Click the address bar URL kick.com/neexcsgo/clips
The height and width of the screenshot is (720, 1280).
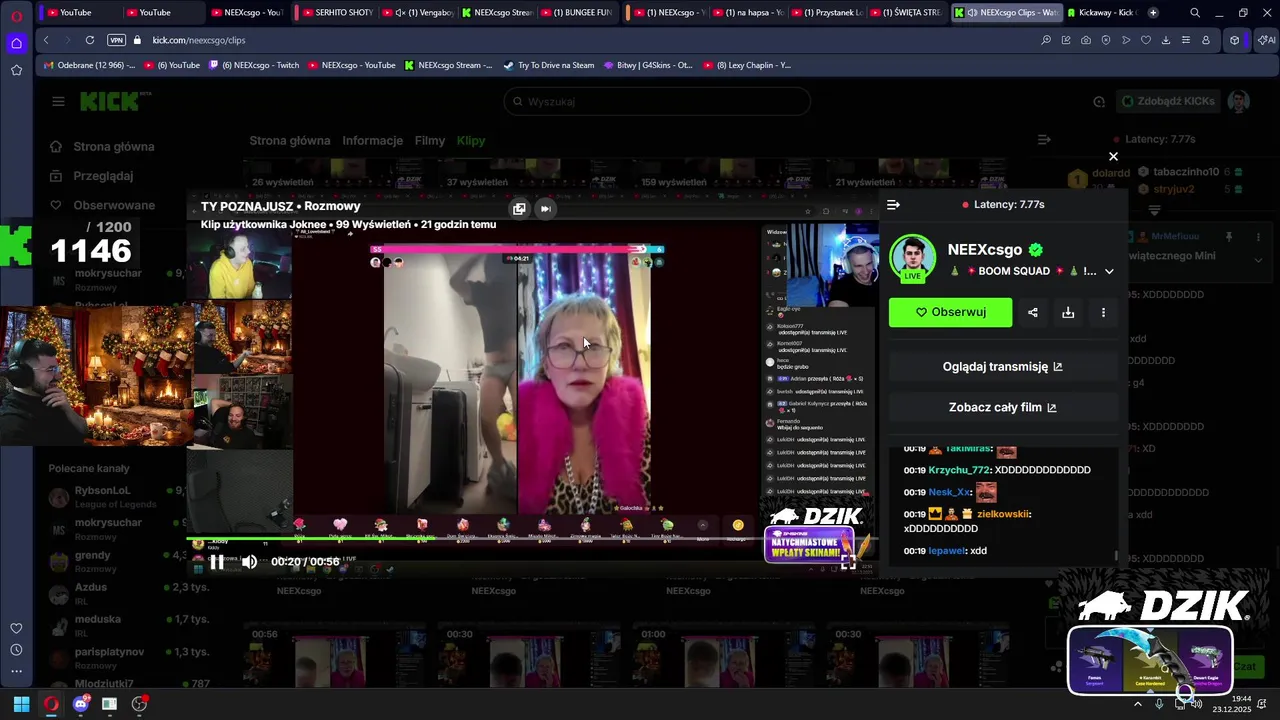tap(199, 40)
